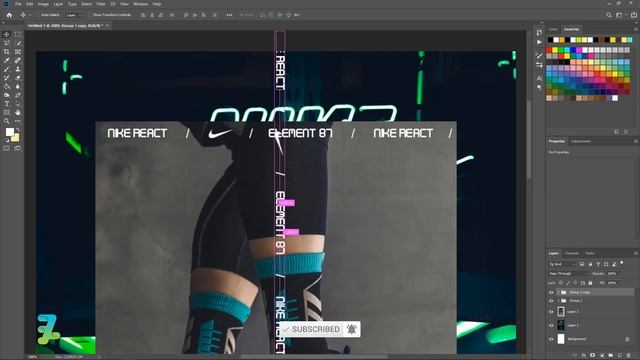Viewport: 640px width, 360px height.
Task: Toggle visibility eye of Group 1 layer
Action: 551,301
